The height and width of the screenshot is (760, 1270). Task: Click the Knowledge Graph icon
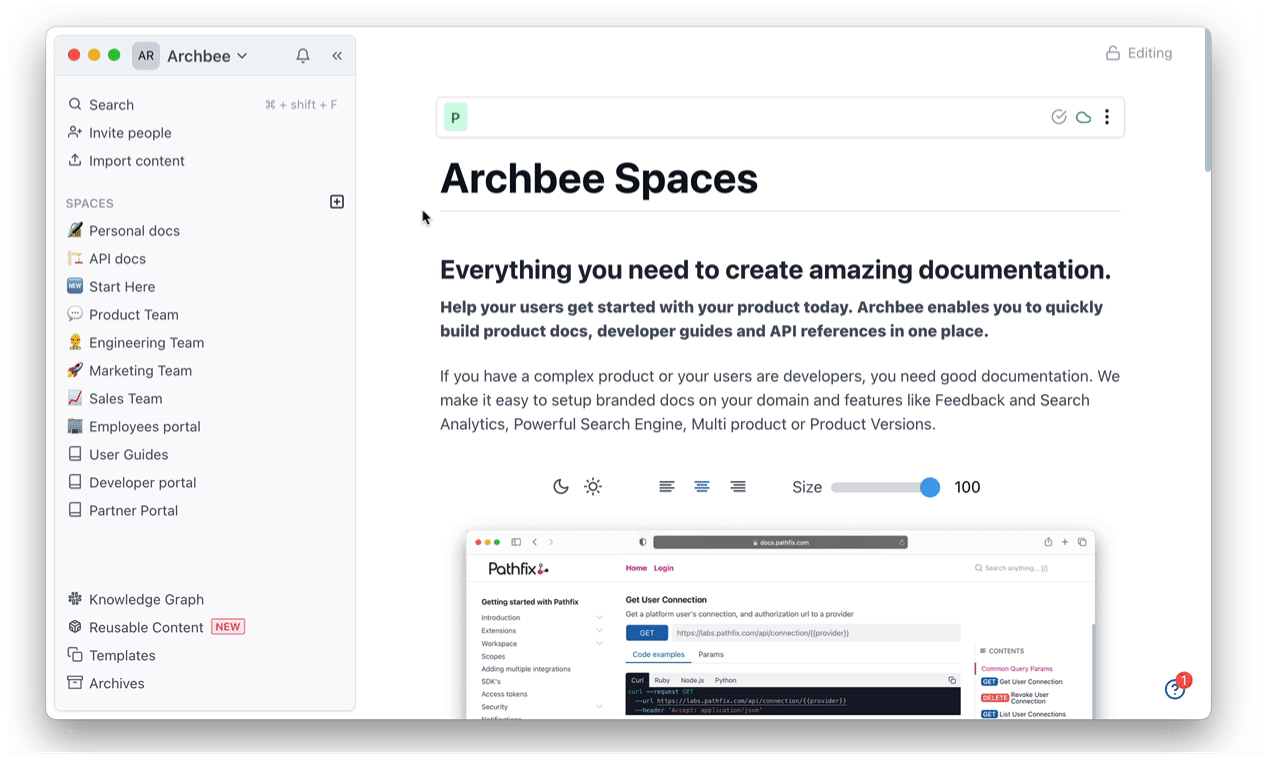pyautogui.click(x=75, y=599)
